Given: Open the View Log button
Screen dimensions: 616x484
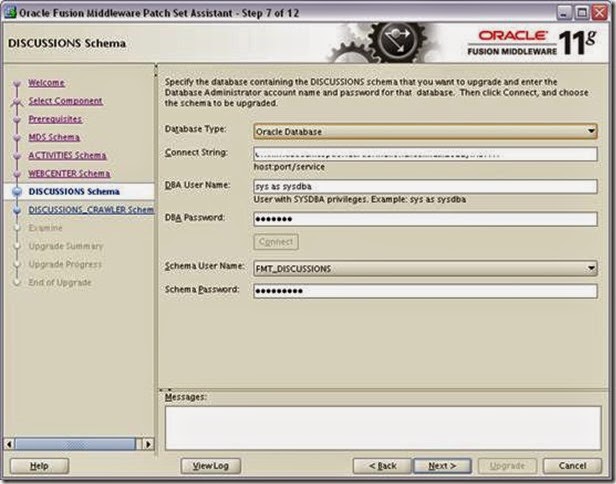Looking at the screenshot, I should (211, 466).
